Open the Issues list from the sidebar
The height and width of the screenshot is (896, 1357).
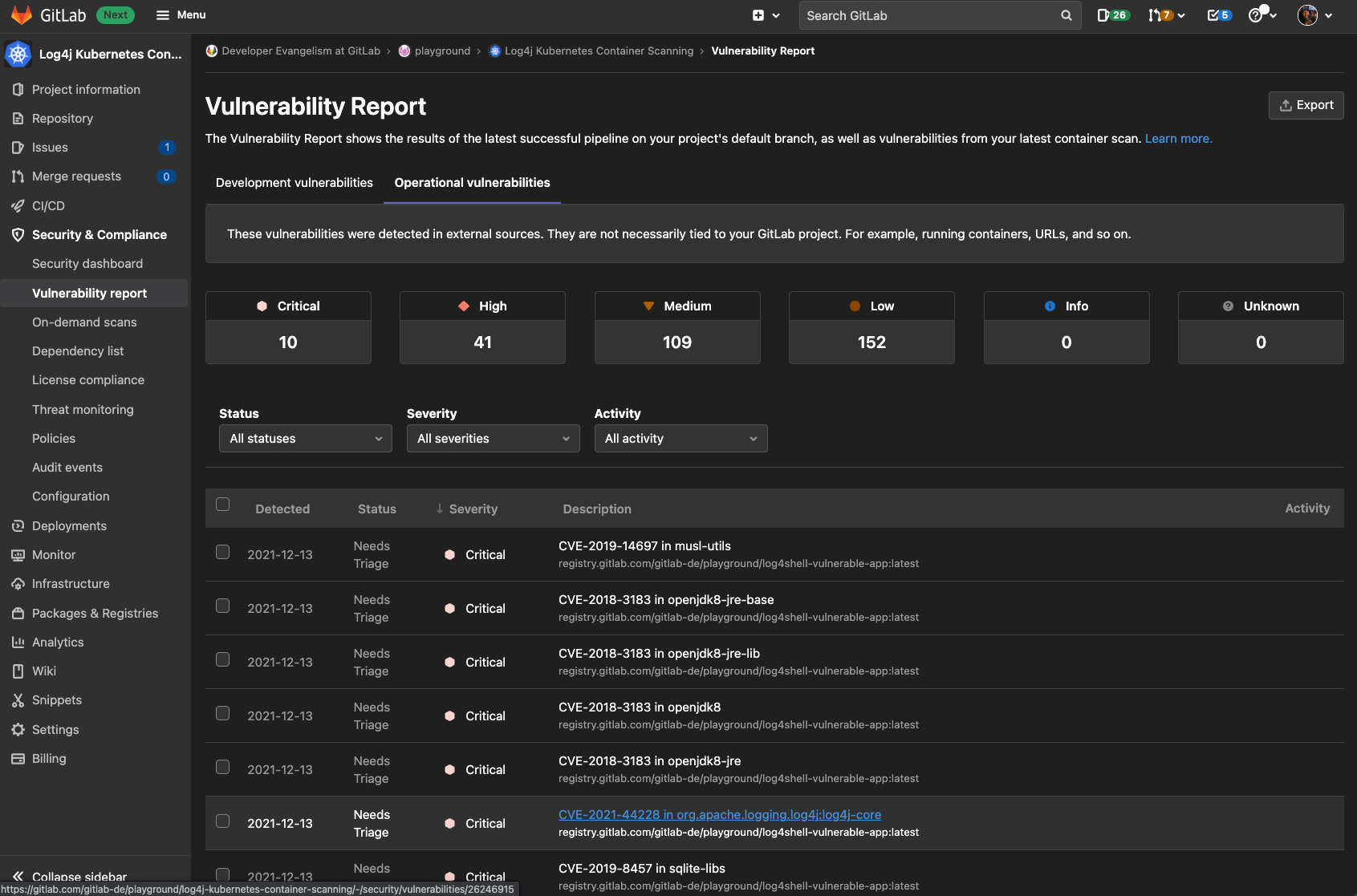coord(51,147)
